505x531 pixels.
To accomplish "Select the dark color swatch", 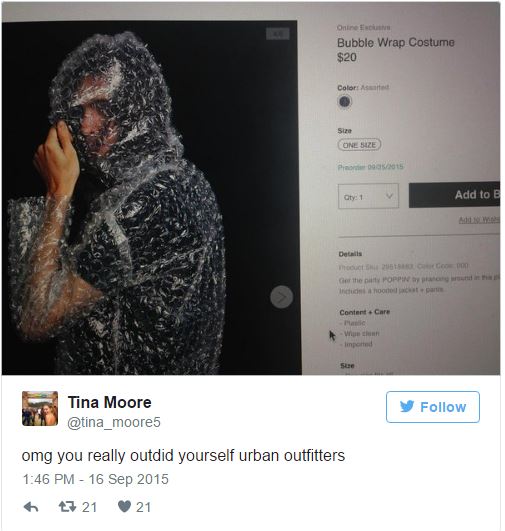I will click(x=344, y=101).
